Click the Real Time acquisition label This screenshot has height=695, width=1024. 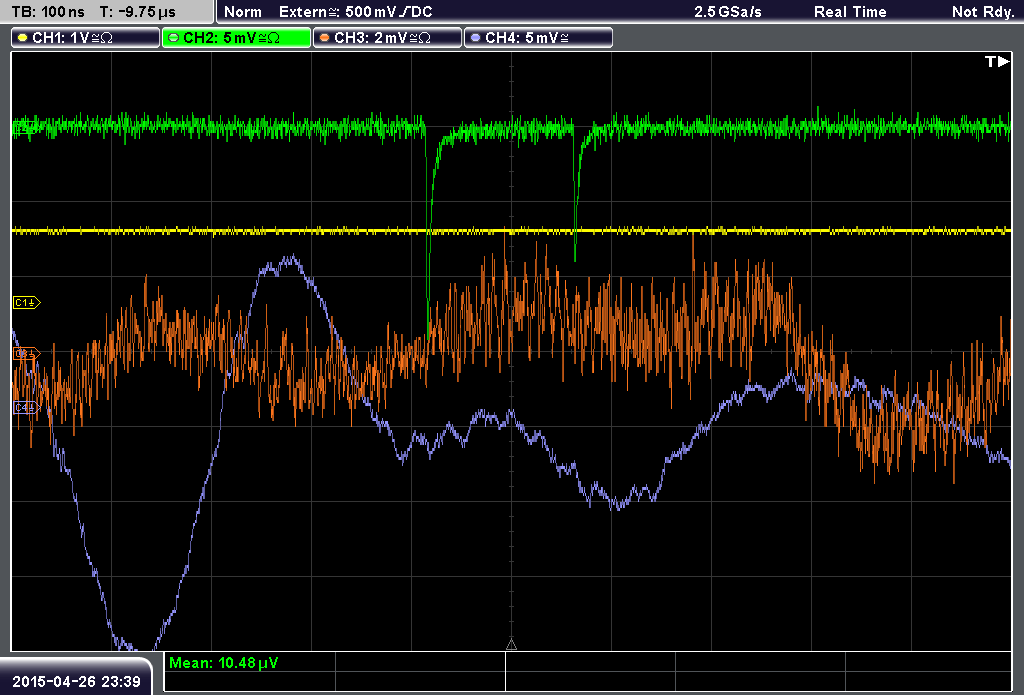click(x=850, y=12)
